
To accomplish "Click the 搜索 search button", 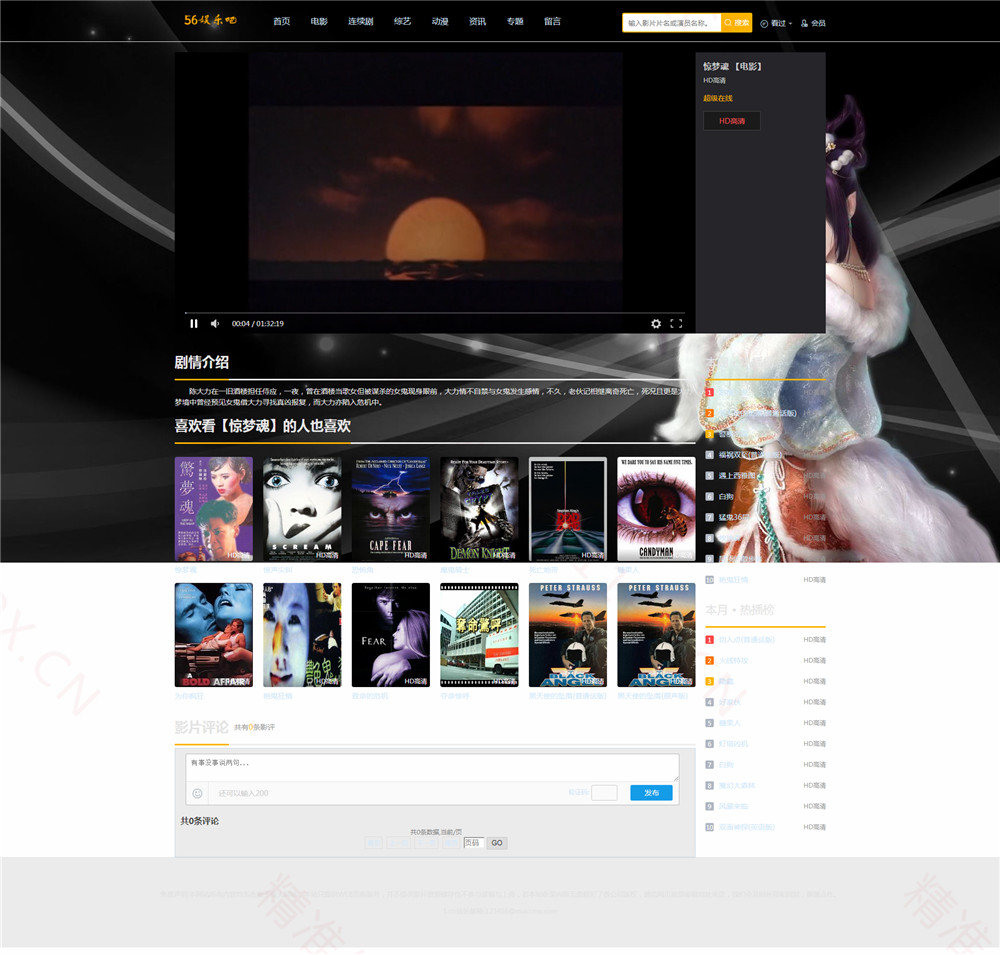I will point(737,22).
